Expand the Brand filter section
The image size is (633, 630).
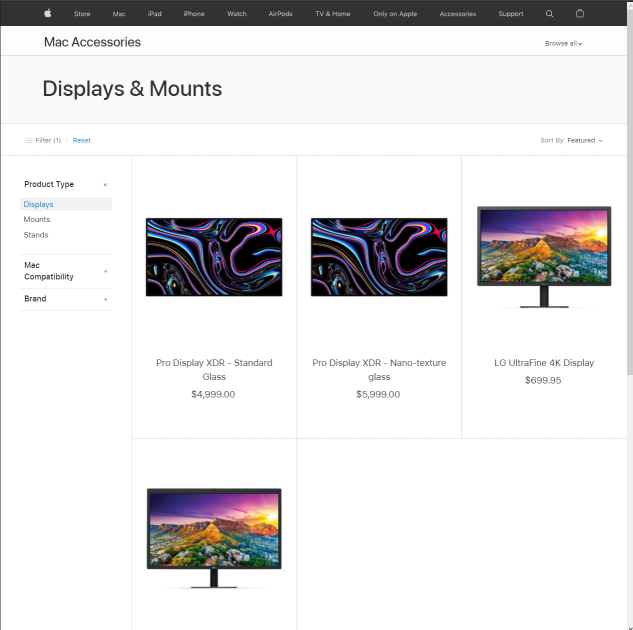pos(105,299)
